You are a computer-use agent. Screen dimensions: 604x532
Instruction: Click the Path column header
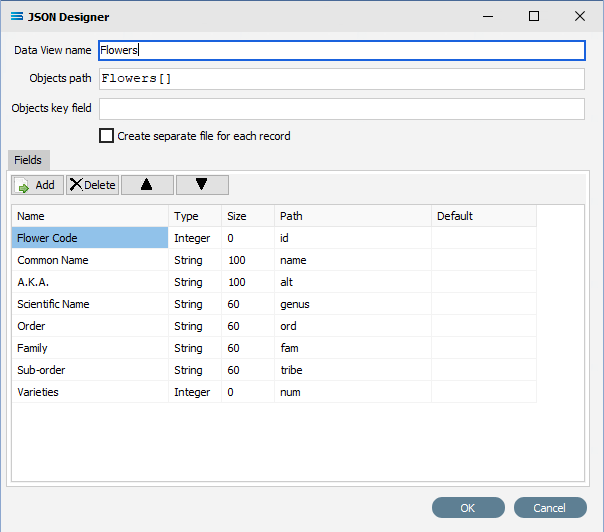[353, 216]
